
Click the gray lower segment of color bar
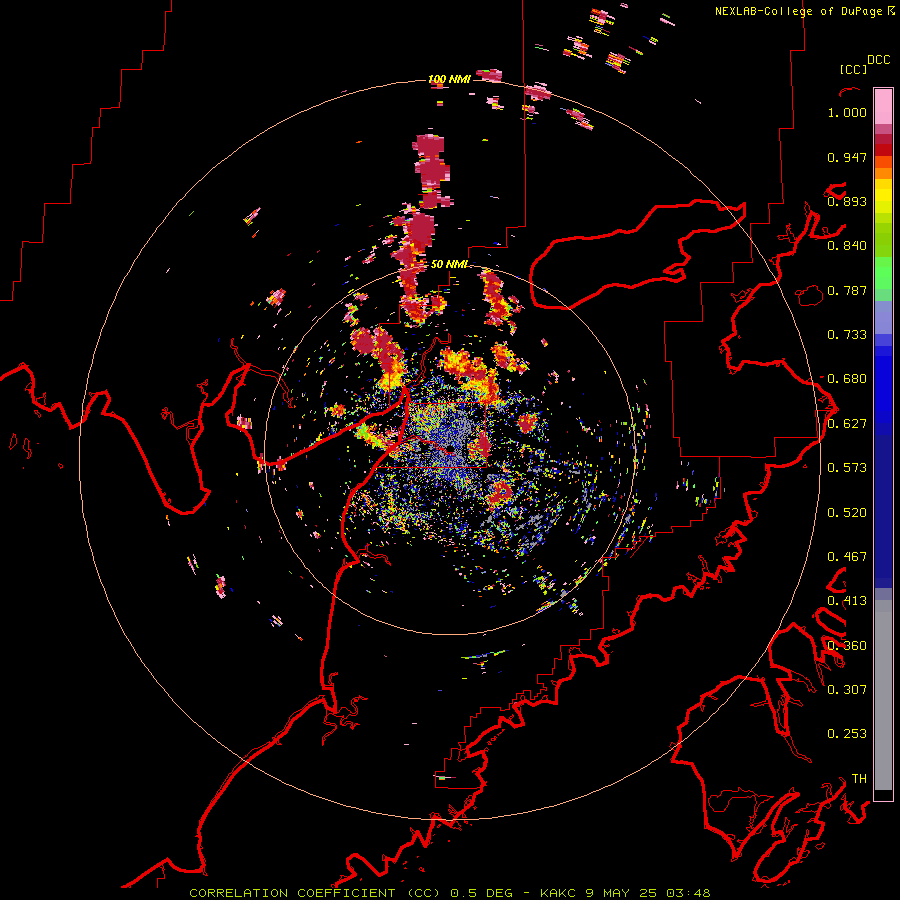coord(883,695)
